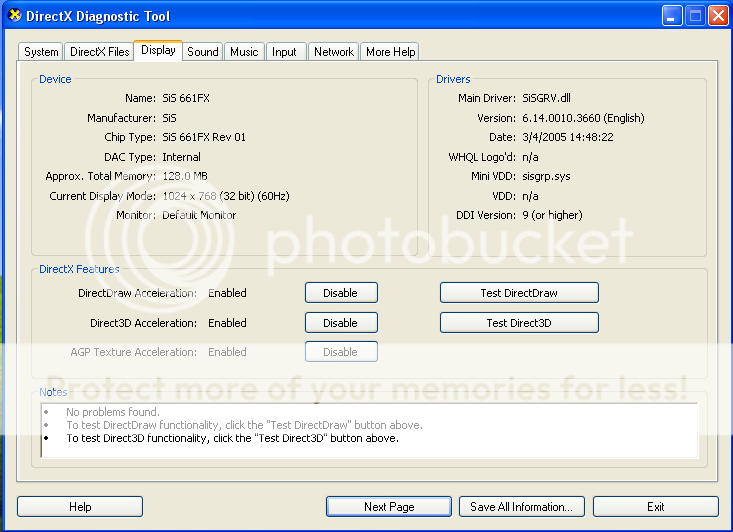Image resolution: width=733 pixels, height=532 pixels.
Task: Select the Test DirectDraw functionality note
Action: [x=244, y=425]
